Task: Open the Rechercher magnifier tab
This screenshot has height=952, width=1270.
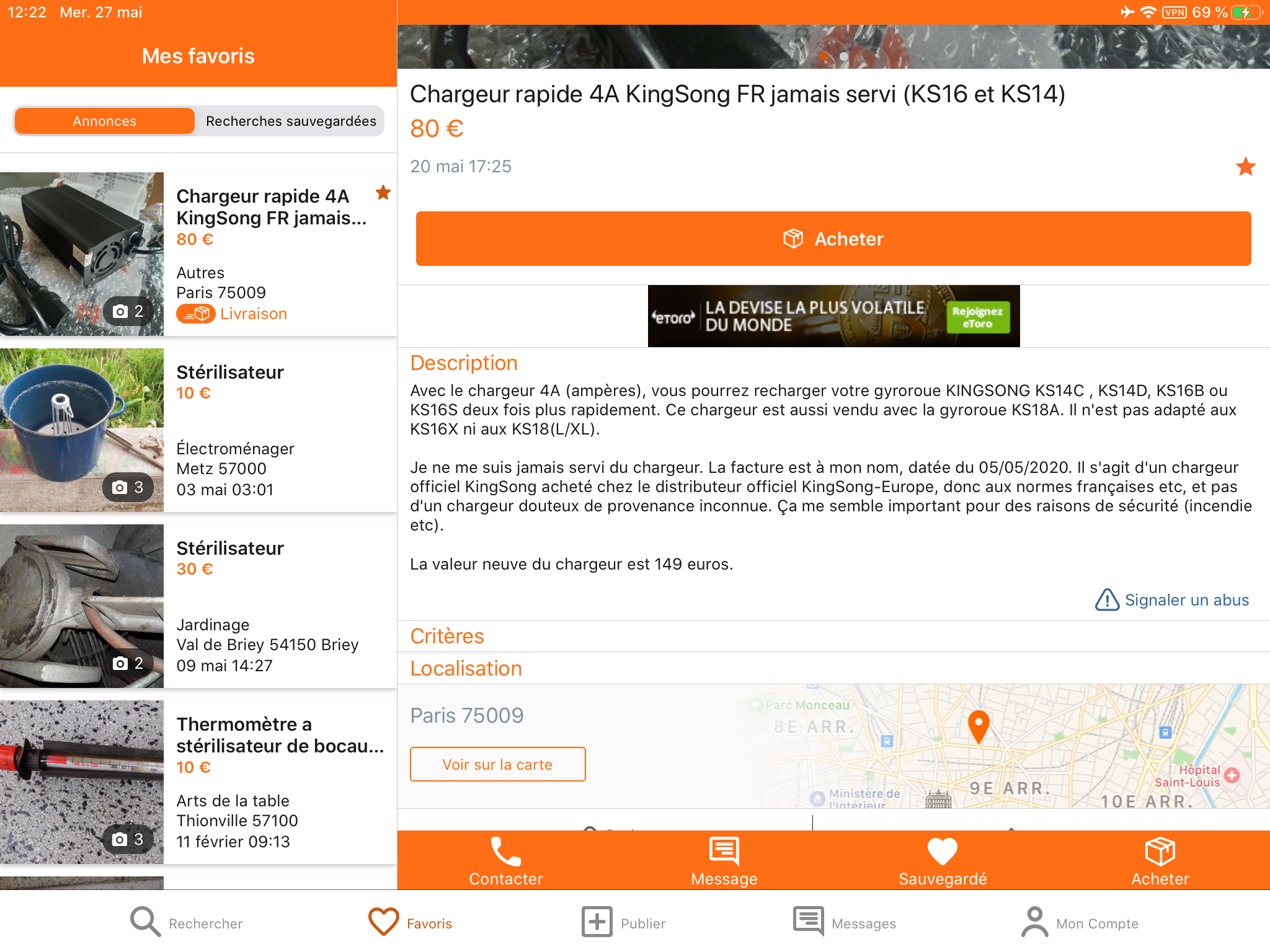Action: coord(187,923)
